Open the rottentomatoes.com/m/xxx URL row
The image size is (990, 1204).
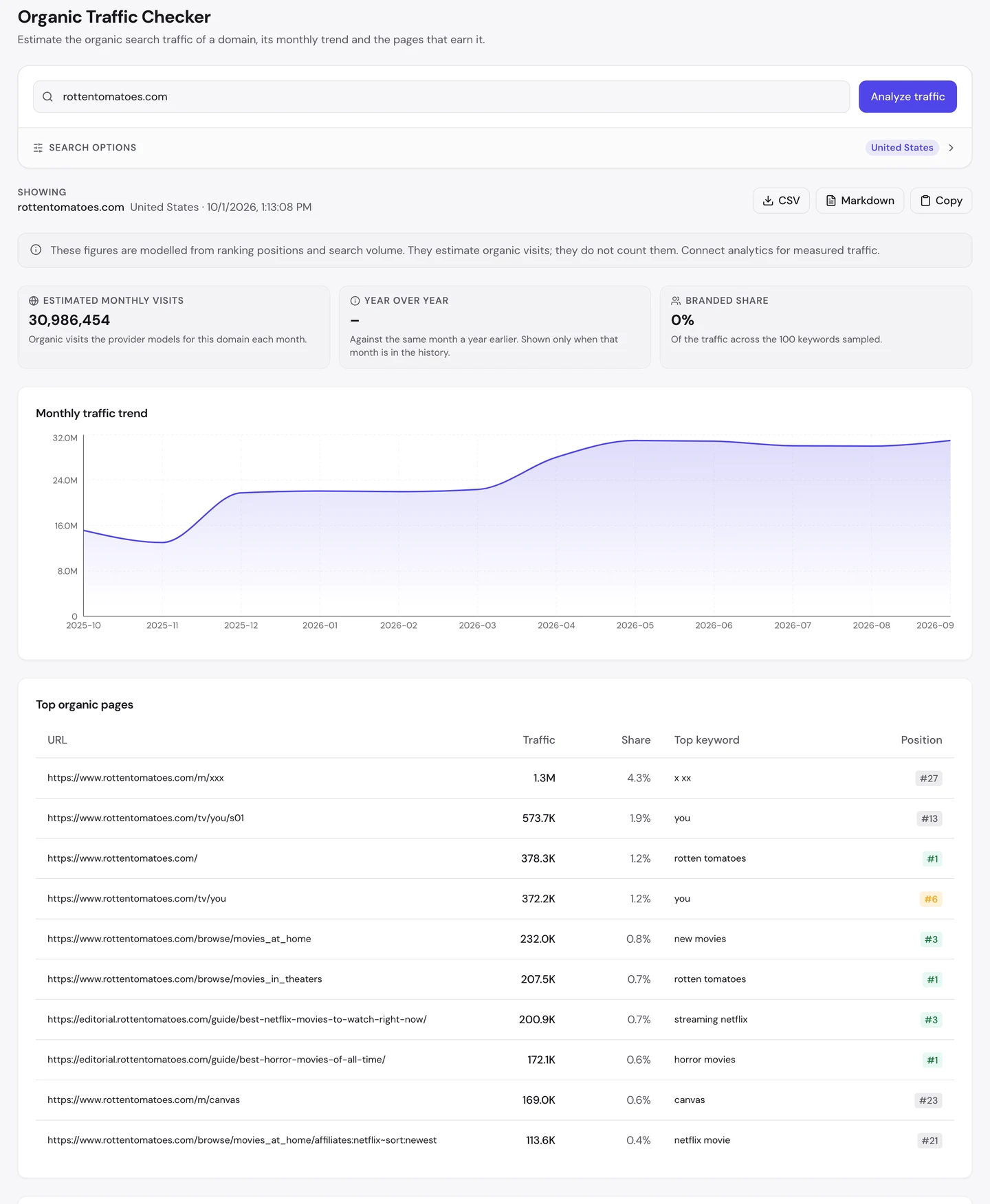[x=135, y=778]
